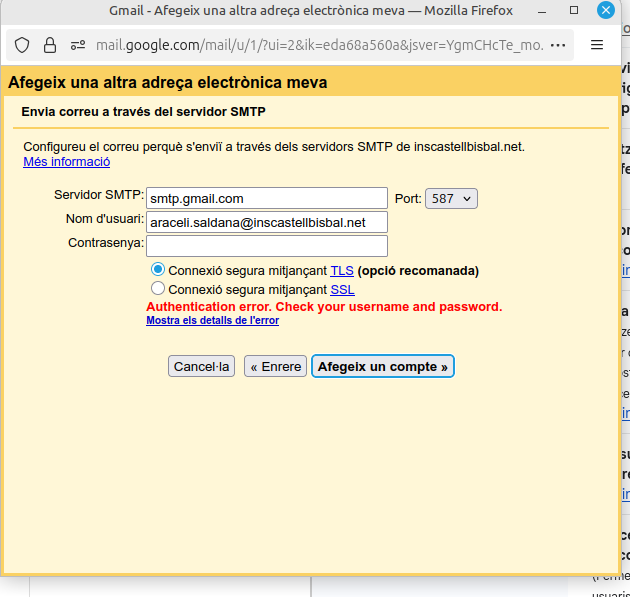The height and width of the screenshot is (597, 630).
Task: Open the SSL help link
Action: [341, 290]
